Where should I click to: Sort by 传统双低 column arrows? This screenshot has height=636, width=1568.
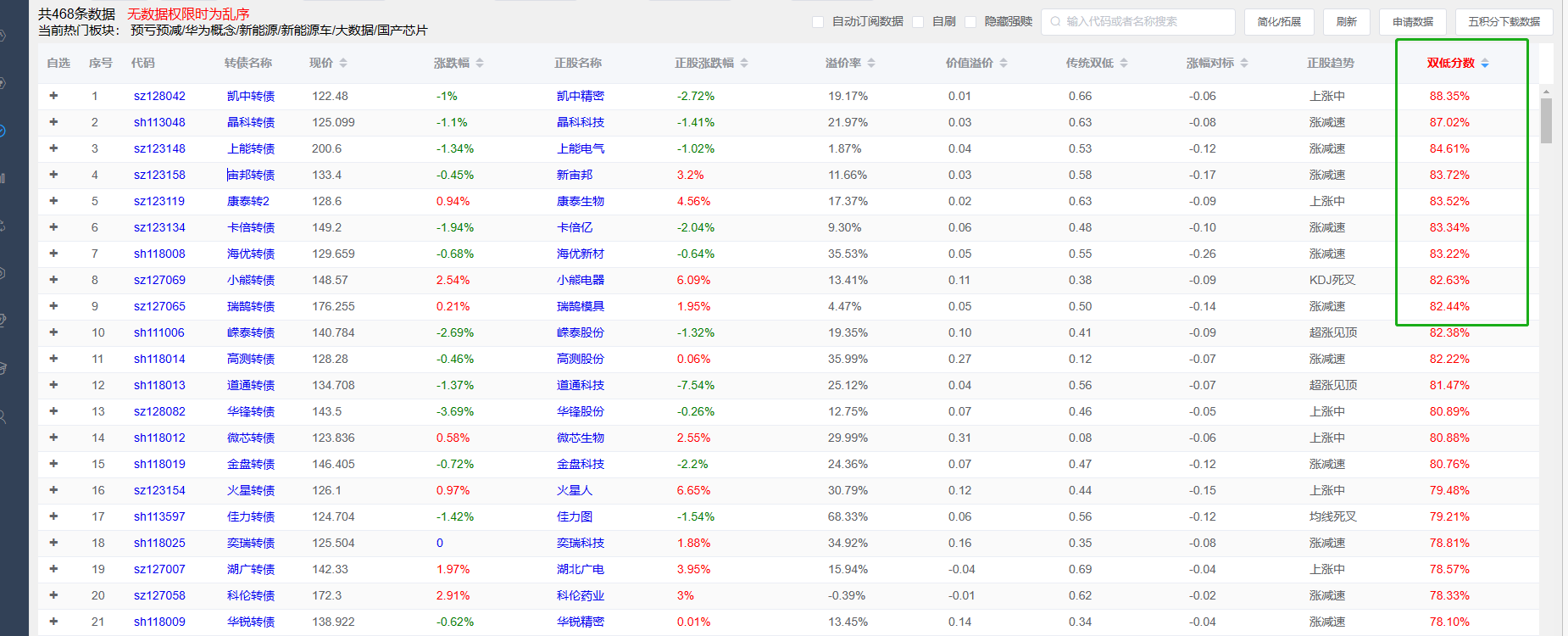point(1124,63)
